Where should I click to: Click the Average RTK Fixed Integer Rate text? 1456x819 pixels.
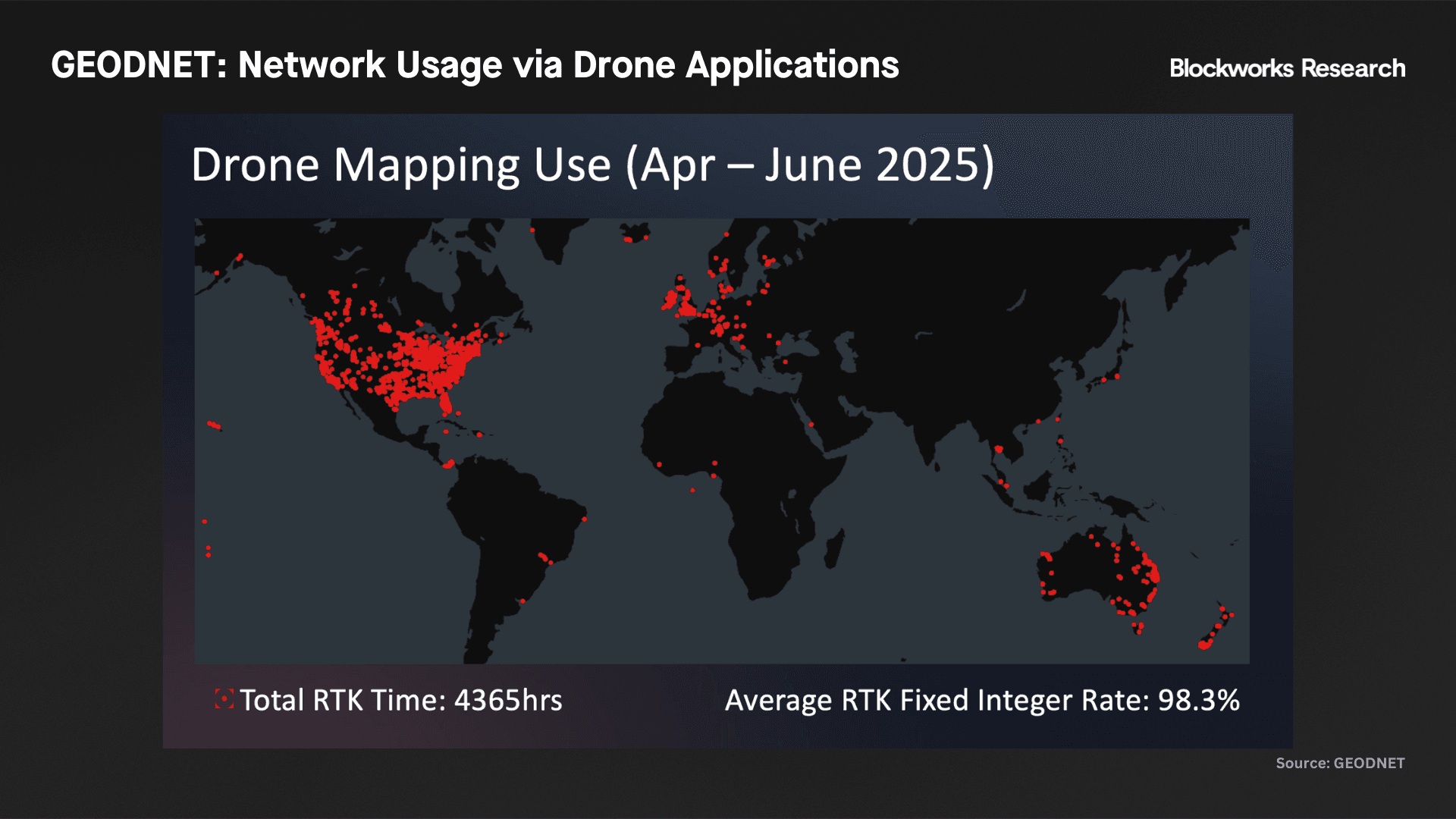pyautogui.click(x=982, y=701)
